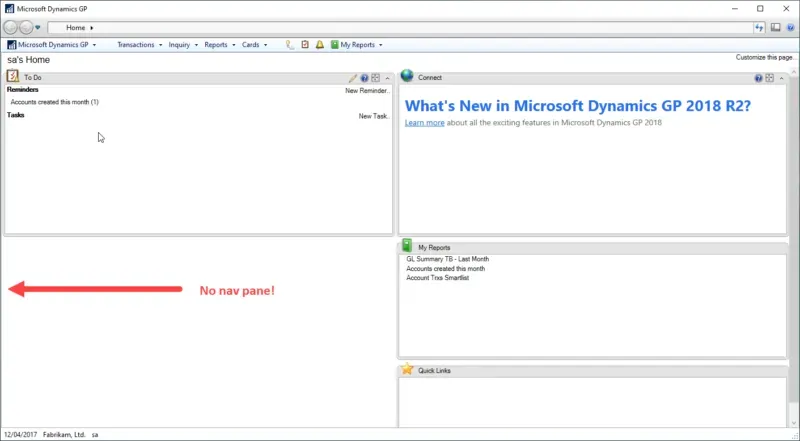Click the back navigation arrow button
This screenshot has height=441, width=800.
click(11, 27)
